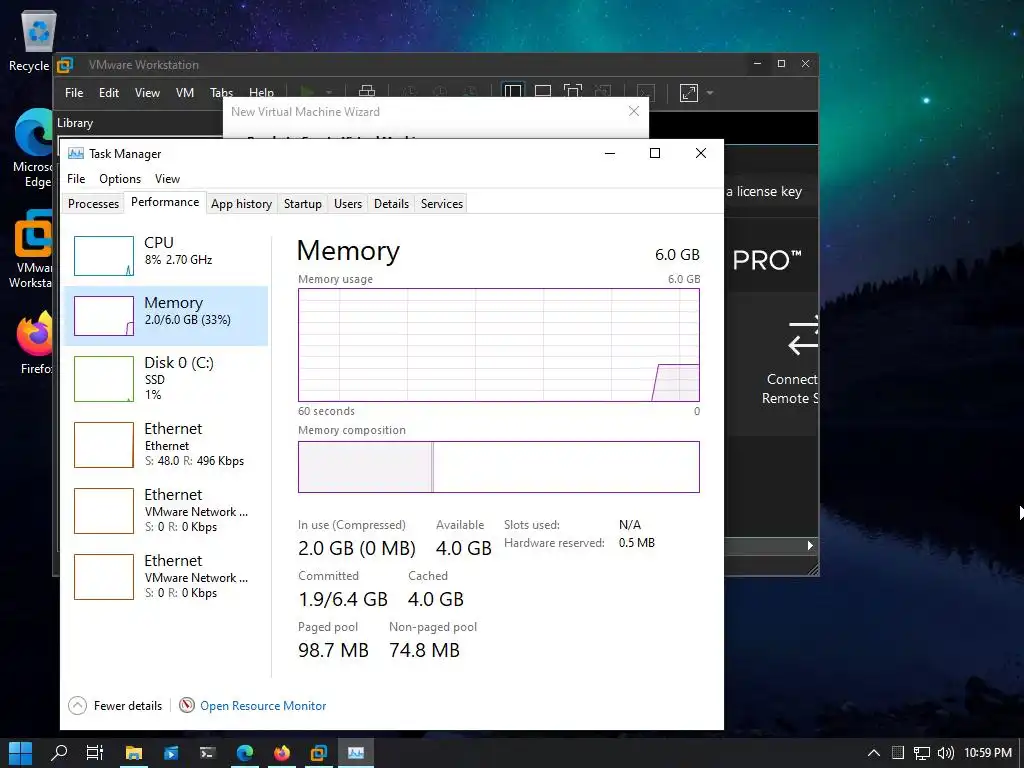Viewport: 1024px width, 768px height.
Task: Close the New Virtual Machine Wizard dialog
Action: 633,111
